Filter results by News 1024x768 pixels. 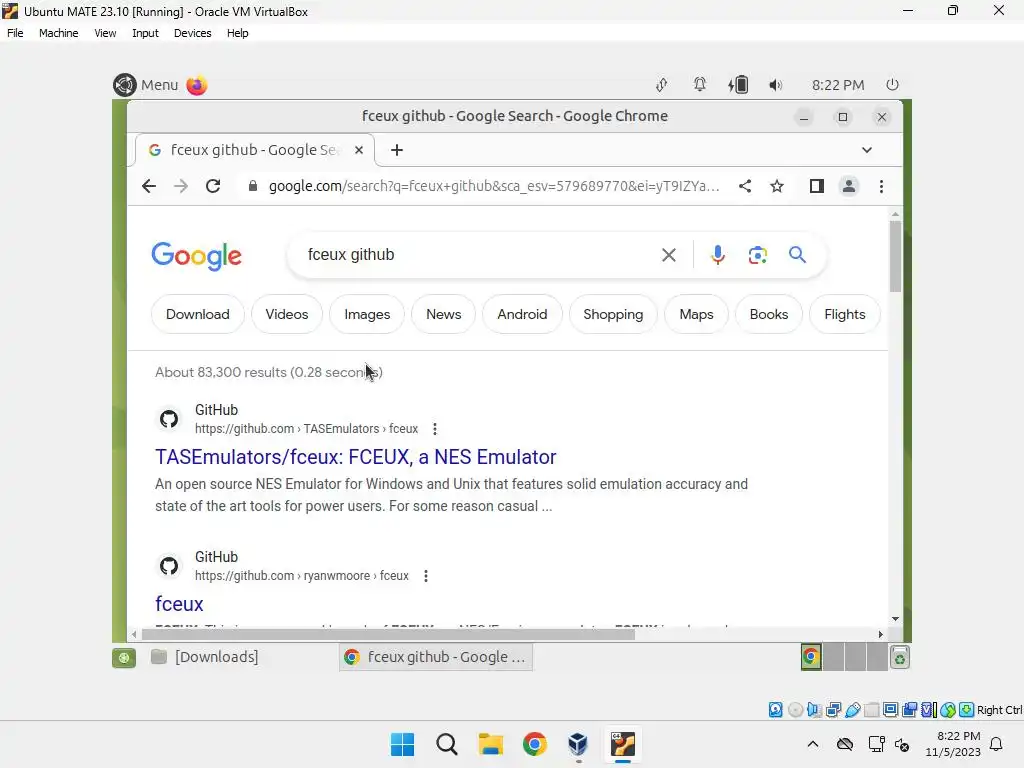[443, 315]
